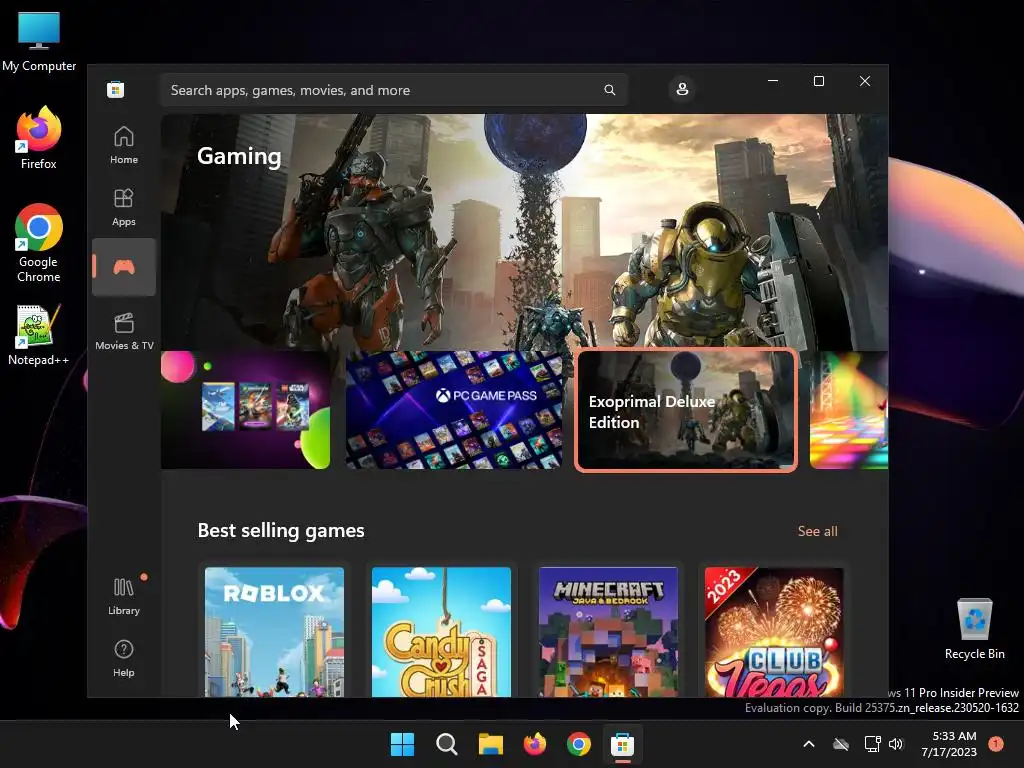The width and height of the screenshot is (1024, 768).
Task: Maximize the Microsoft Store window
Action: 819,81
